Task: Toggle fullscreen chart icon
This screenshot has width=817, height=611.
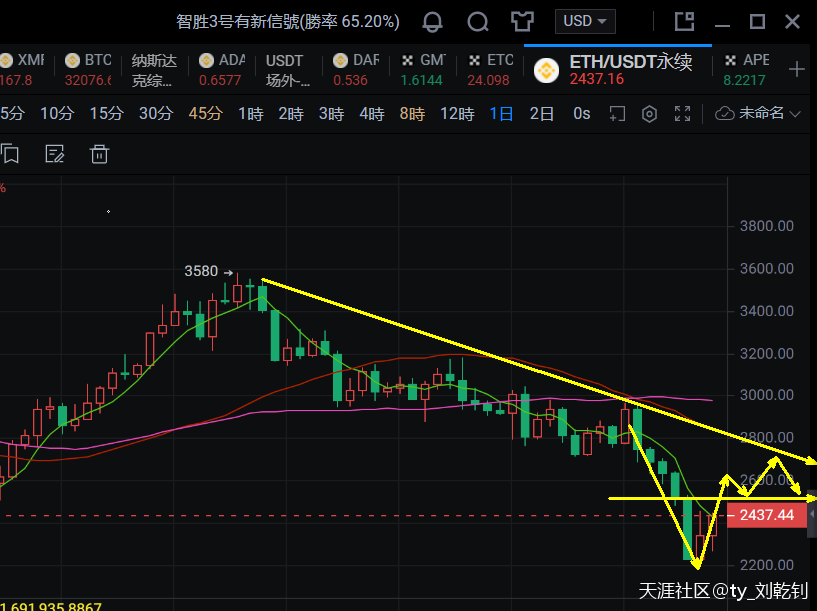Action: [x=683, y=114]
